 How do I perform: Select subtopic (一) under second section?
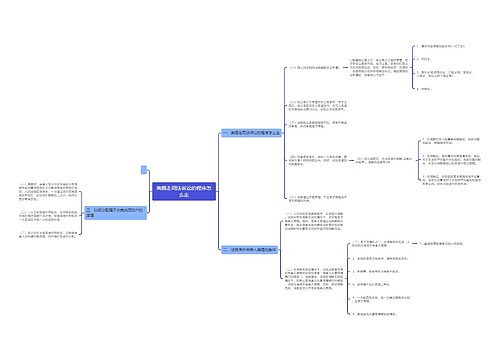click(x=314, y=222)
